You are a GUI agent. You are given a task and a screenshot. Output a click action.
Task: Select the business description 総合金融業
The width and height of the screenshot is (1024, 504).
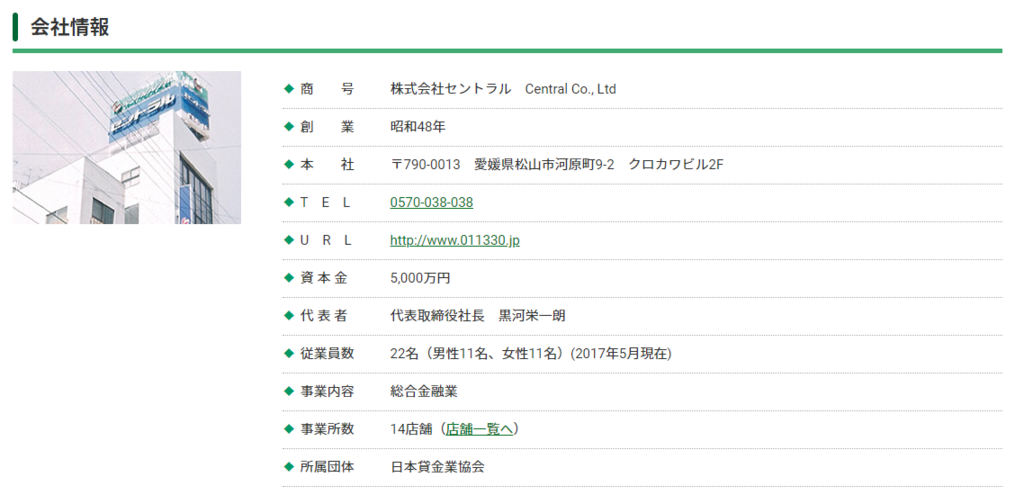click(x=424, y=392)
